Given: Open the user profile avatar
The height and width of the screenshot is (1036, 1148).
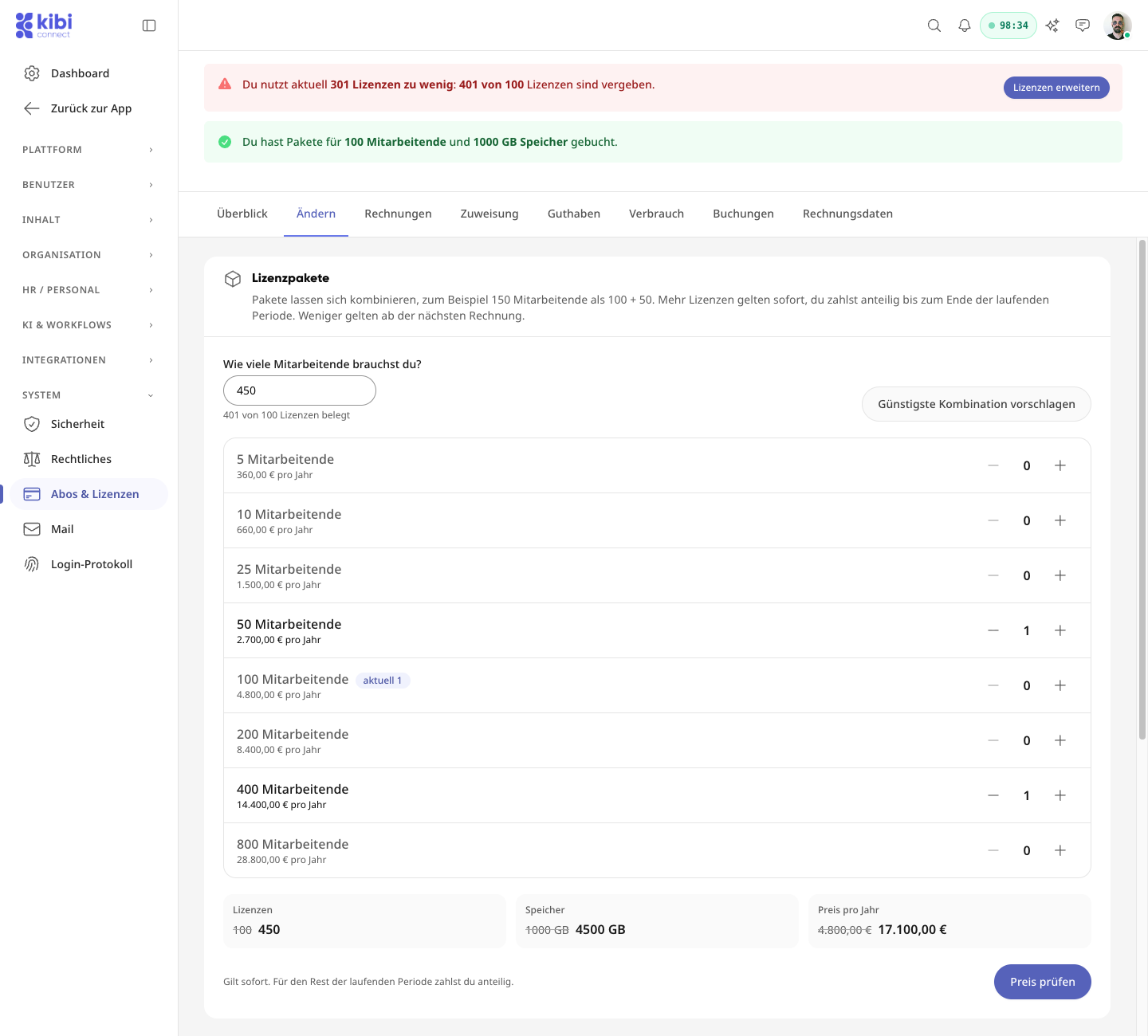Looking at the screenshot, I should 1118,26.
